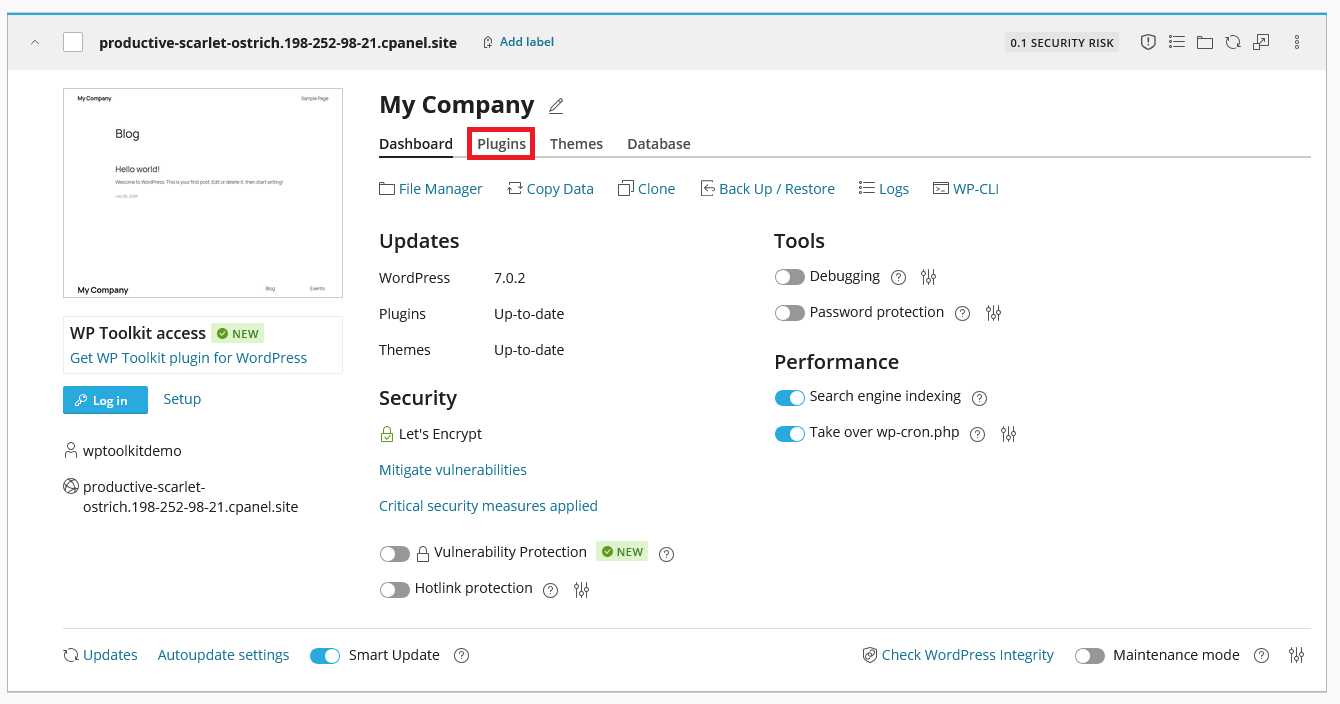Click the pencil icon beside My Company
Image resolution: width=1340 pixels, height=704 pixels.
556,106
